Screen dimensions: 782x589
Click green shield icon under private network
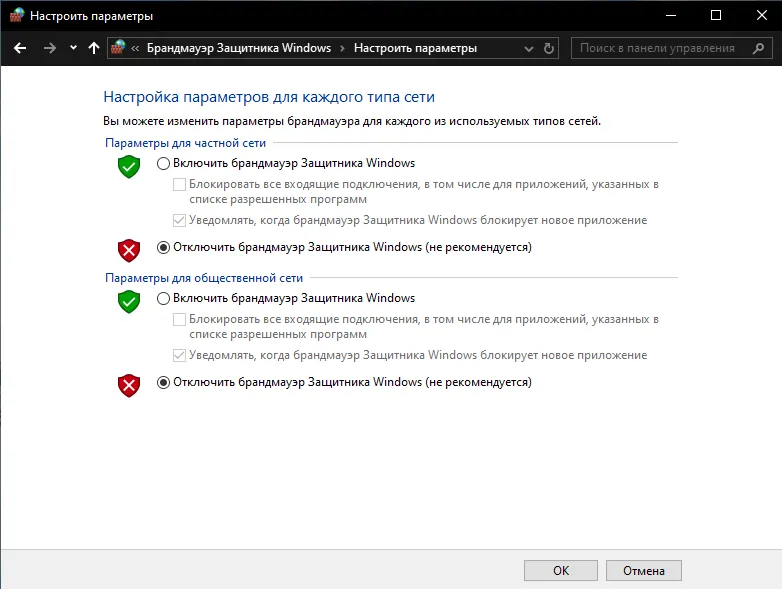click(x=129, y=166)
